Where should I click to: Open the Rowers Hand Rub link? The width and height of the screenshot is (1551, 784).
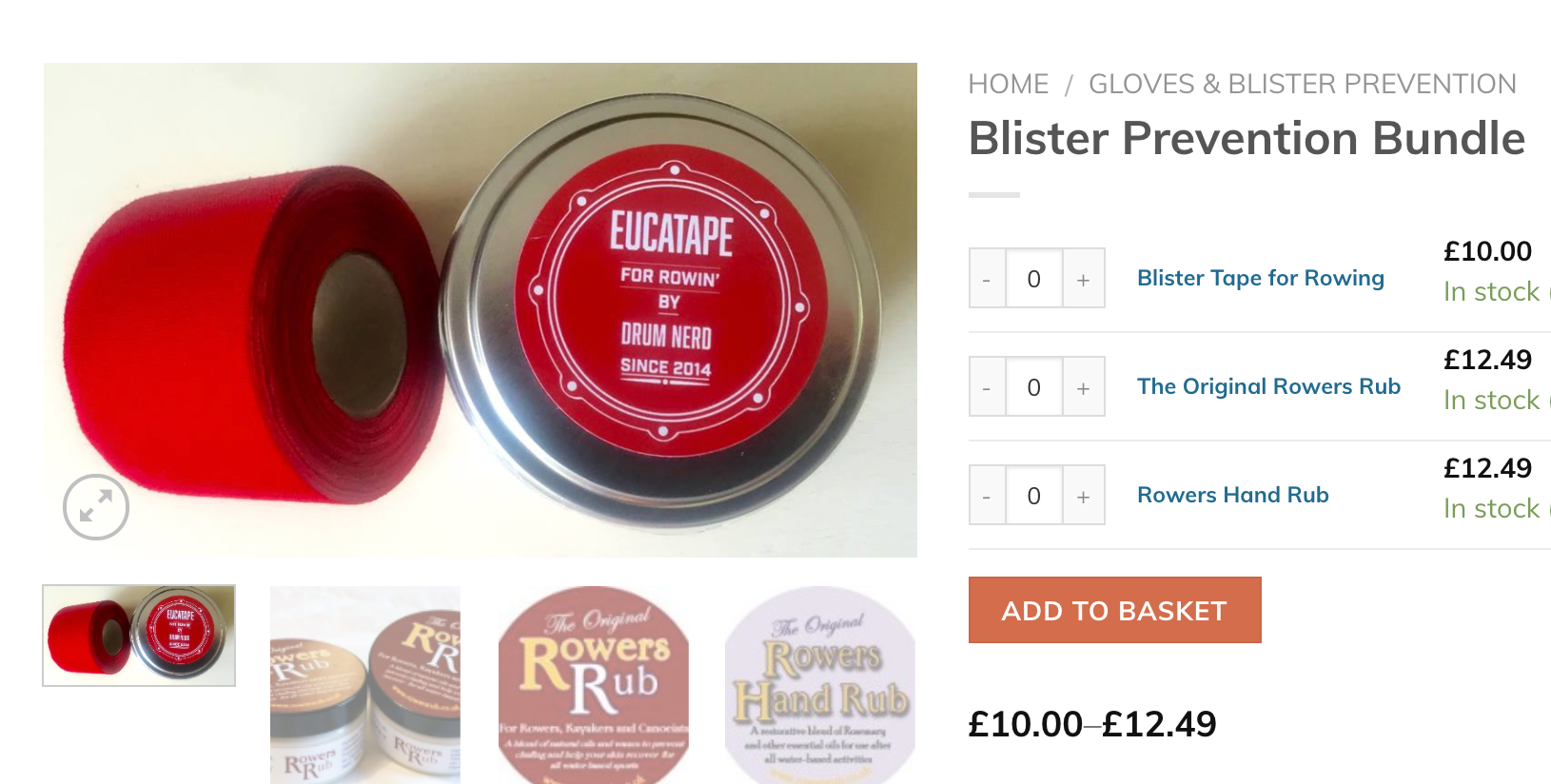click(1232, 495)
